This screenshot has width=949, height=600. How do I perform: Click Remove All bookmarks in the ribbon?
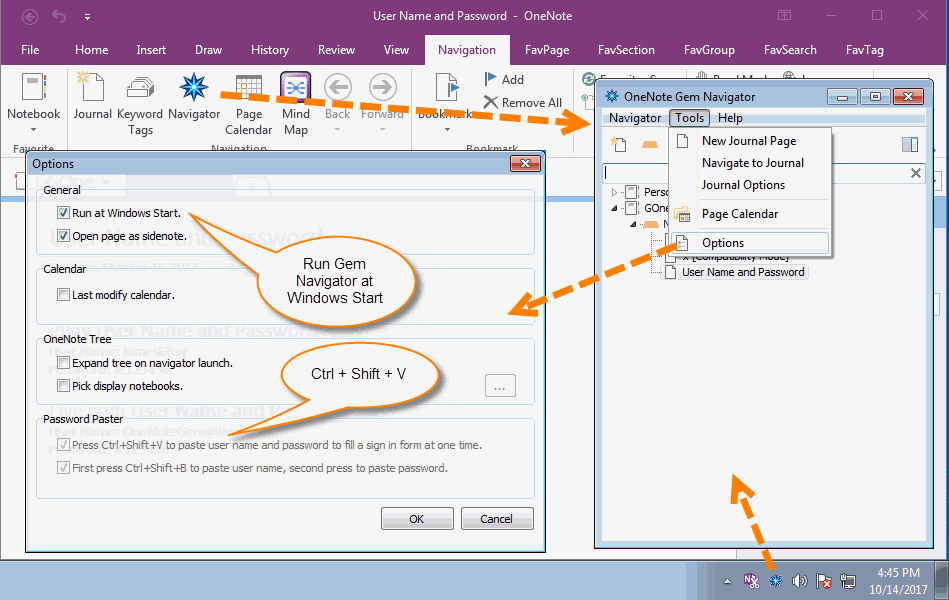point(523,102)
